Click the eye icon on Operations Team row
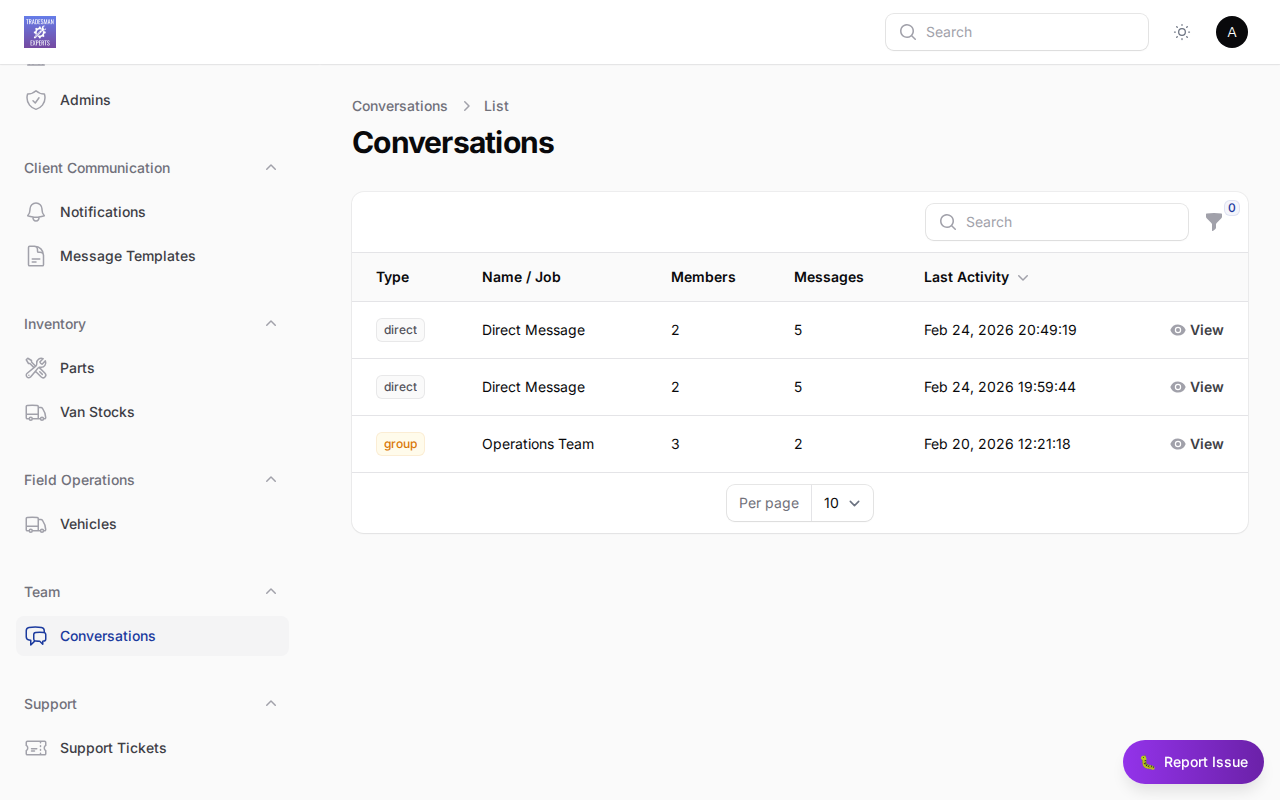The width and height of the screenshot is (1280, 800). [1178, 444]
